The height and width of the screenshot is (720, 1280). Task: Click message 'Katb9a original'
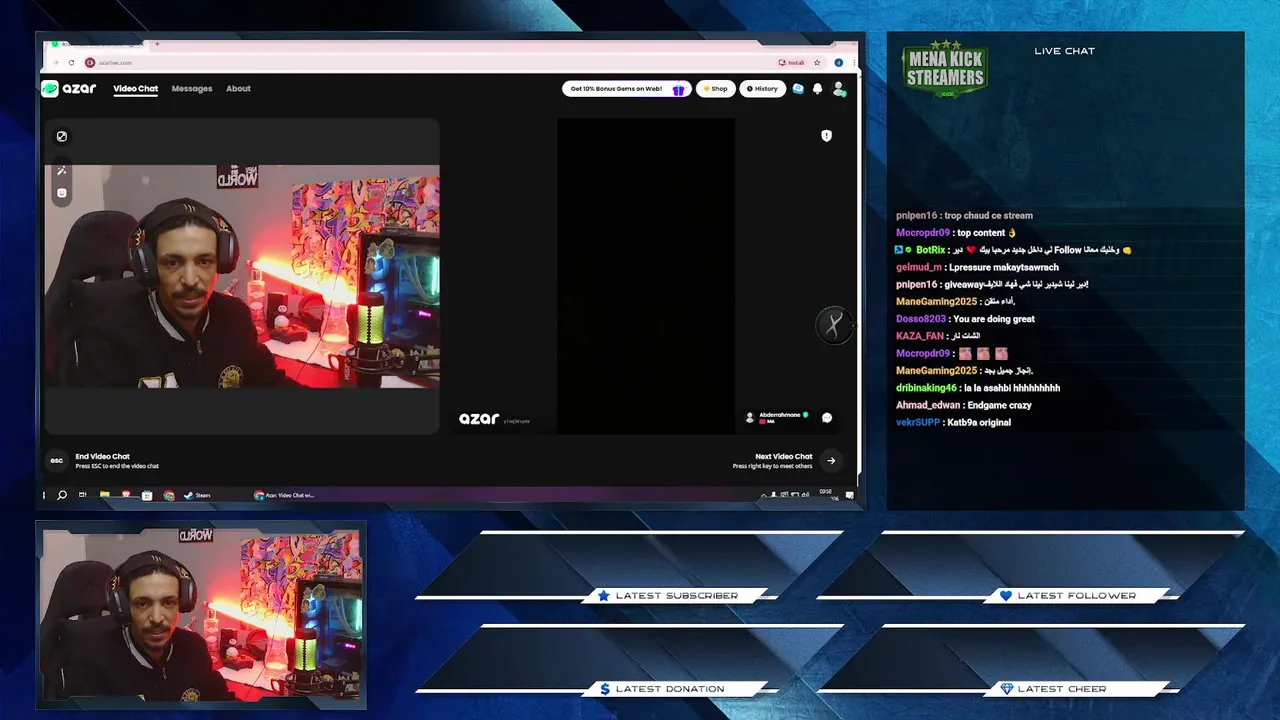(x=979, y=422)
